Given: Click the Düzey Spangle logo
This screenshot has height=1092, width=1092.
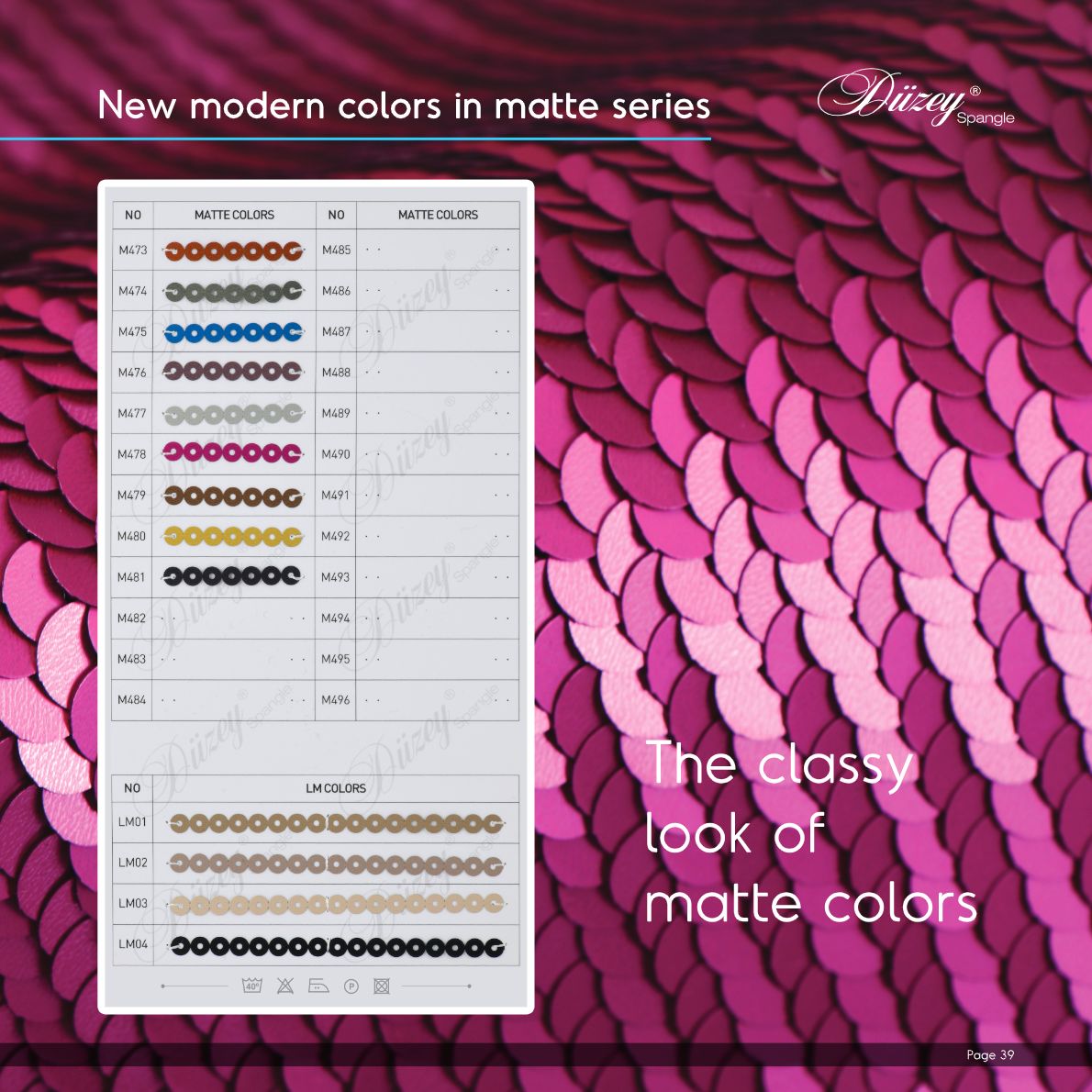Looking at the screenshot, I should click(914, 99).
